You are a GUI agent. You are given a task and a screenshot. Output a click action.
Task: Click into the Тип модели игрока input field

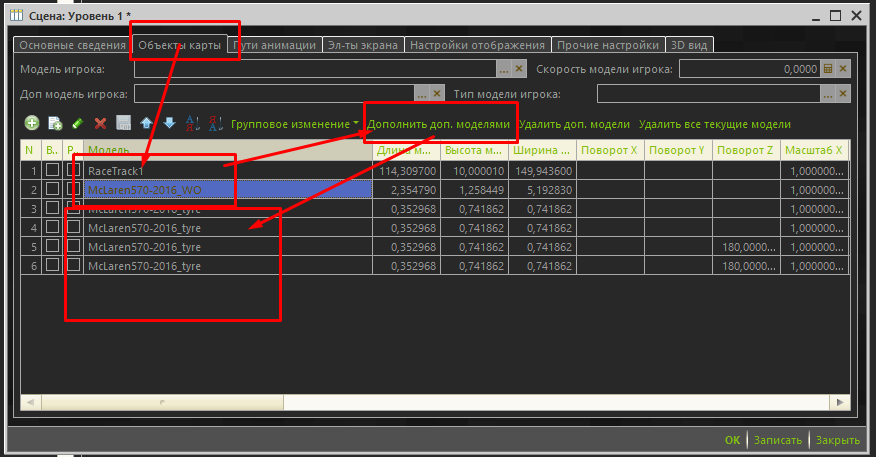tap(708, 93)
